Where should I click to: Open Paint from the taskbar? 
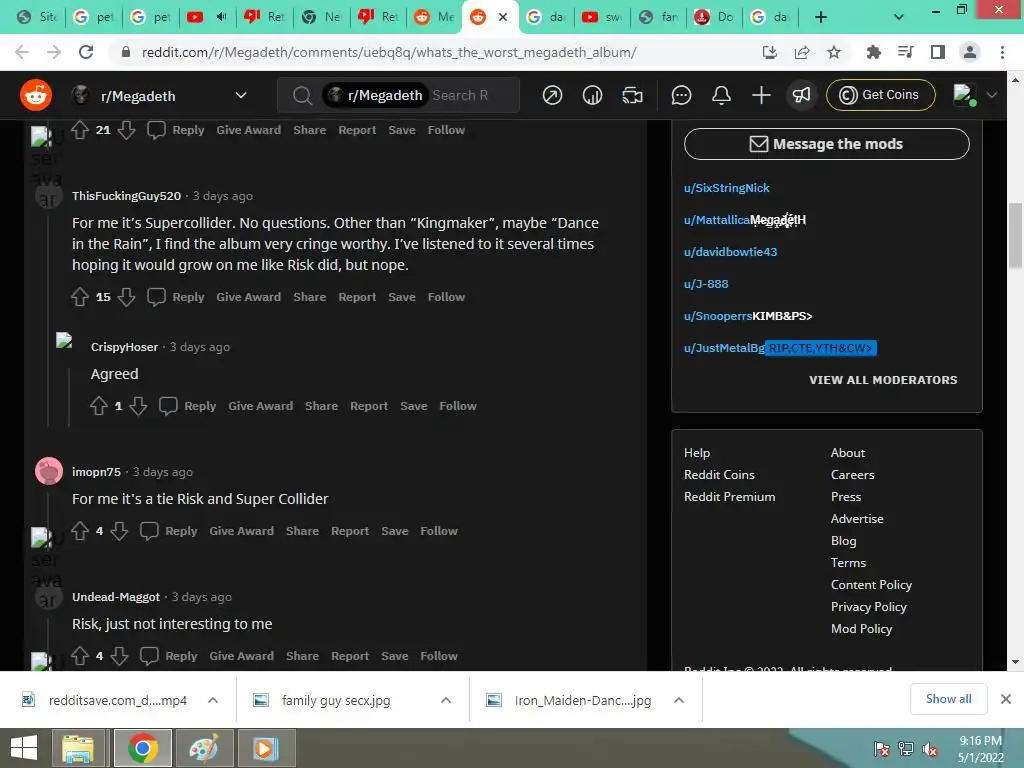coord(204,748)
